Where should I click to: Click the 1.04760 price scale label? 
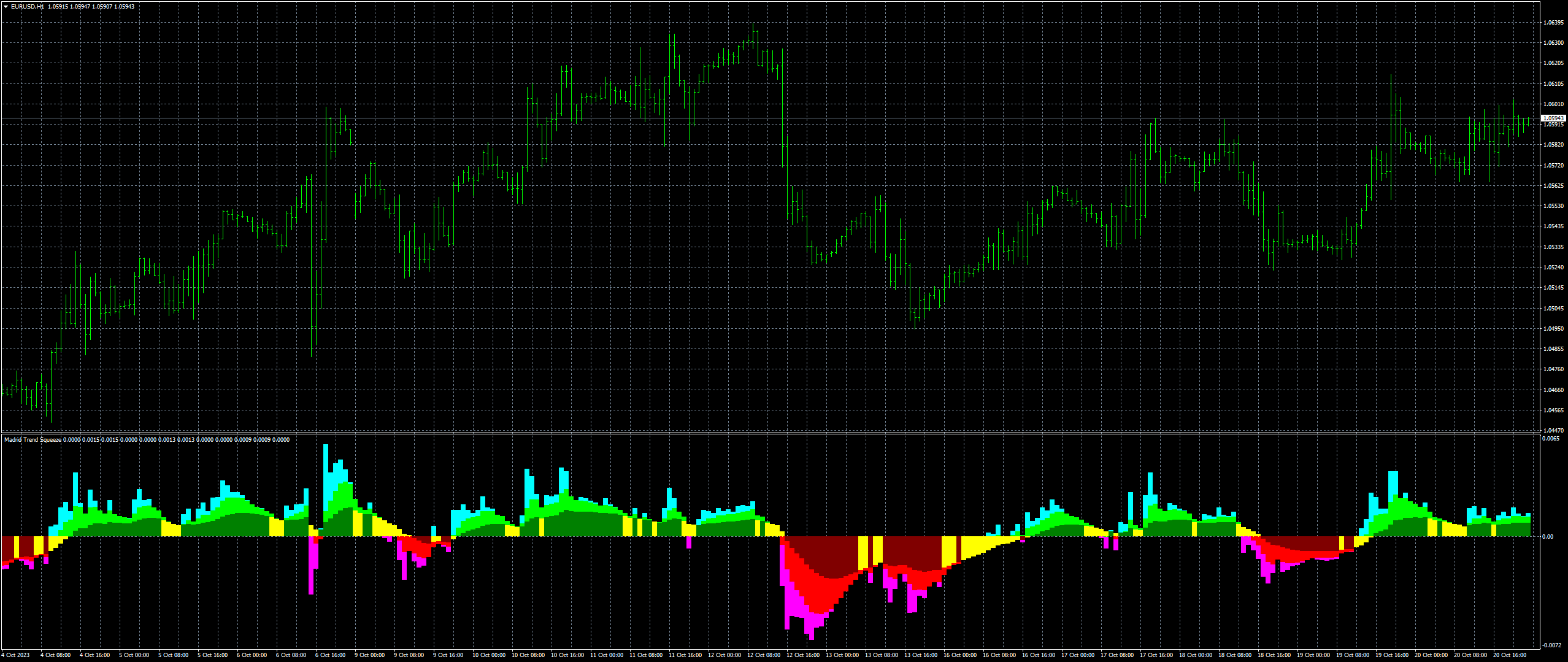(1553, 369)
